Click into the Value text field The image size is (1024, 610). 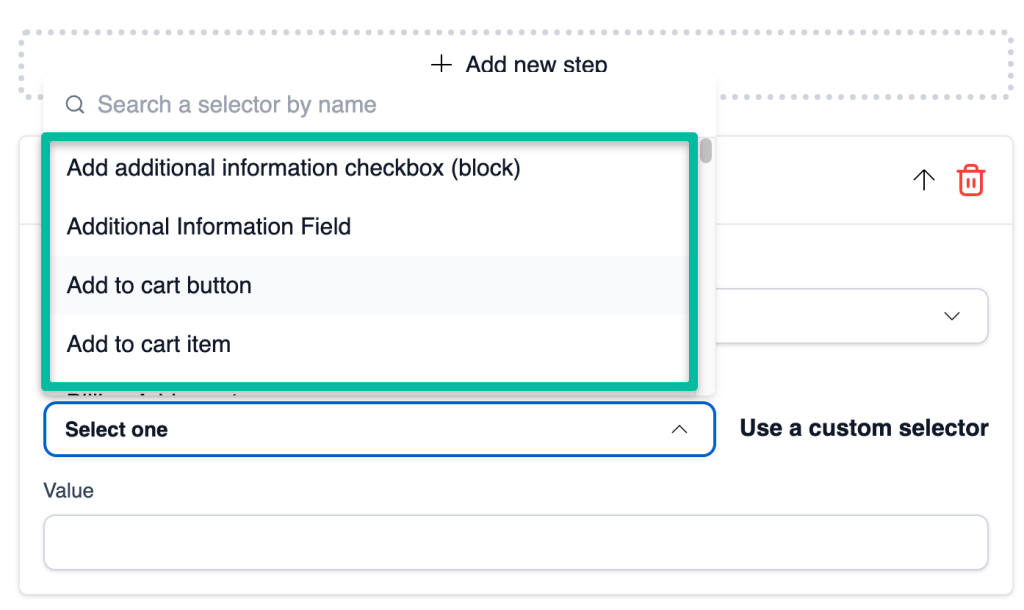516,542
